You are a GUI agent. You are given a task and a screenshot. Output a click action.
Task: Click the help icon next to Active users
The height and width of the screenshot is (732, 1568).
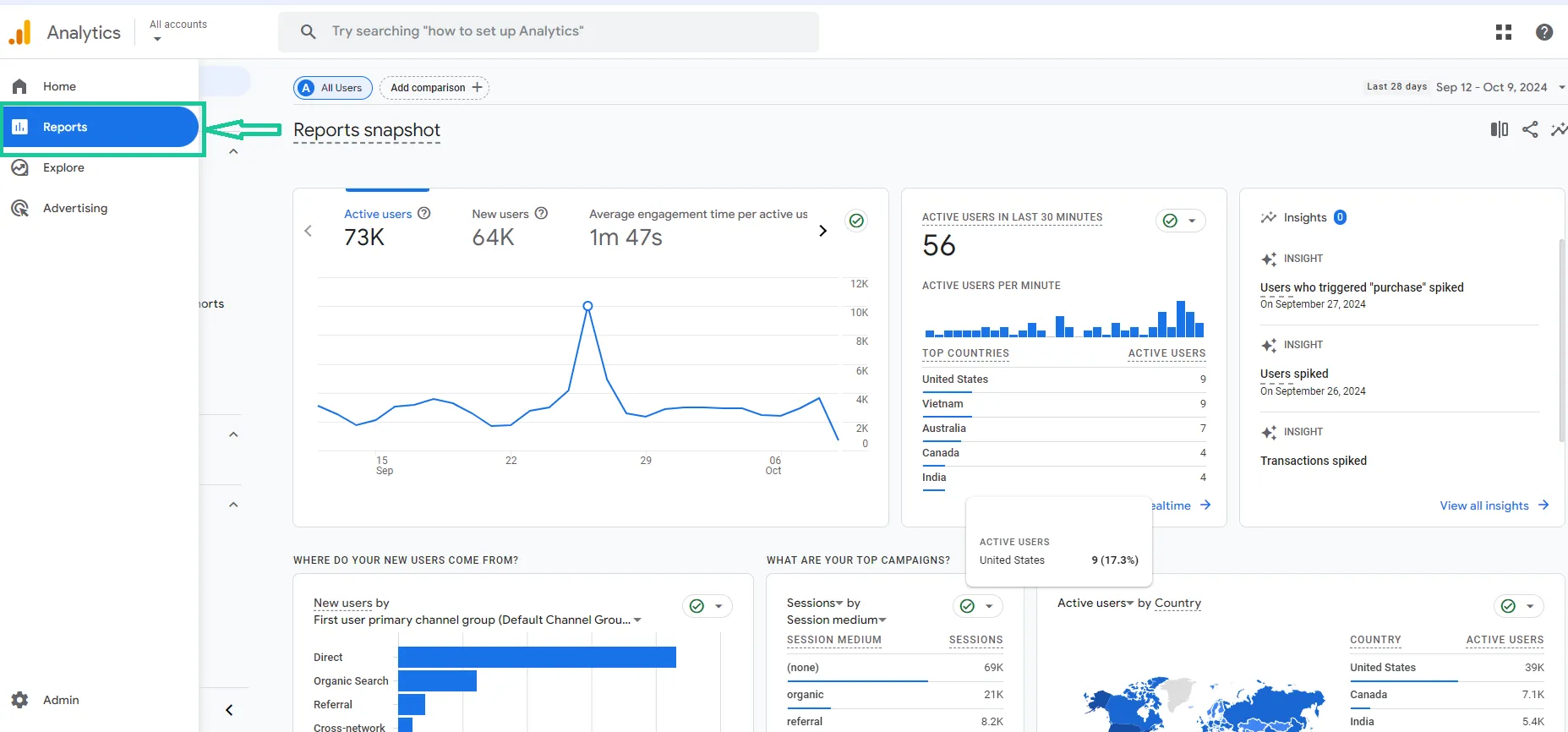pyautogui.click(x=424, y=214)
